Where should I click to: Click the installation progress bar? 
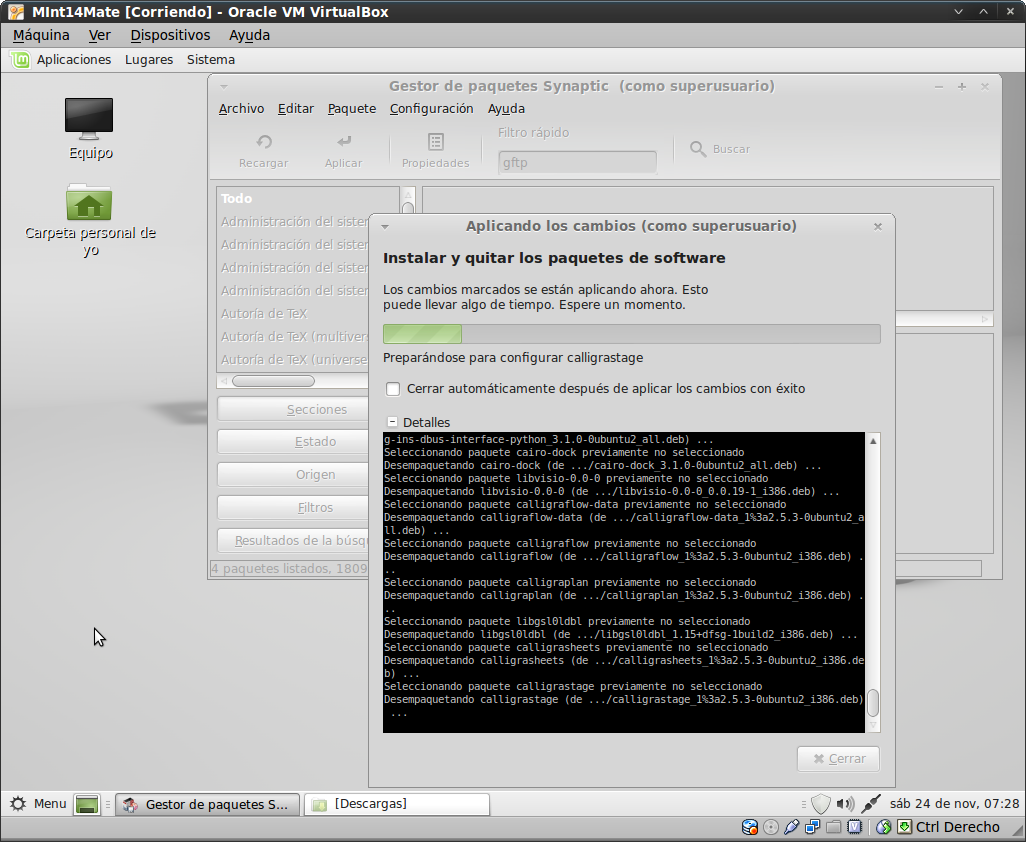[631, 334]
